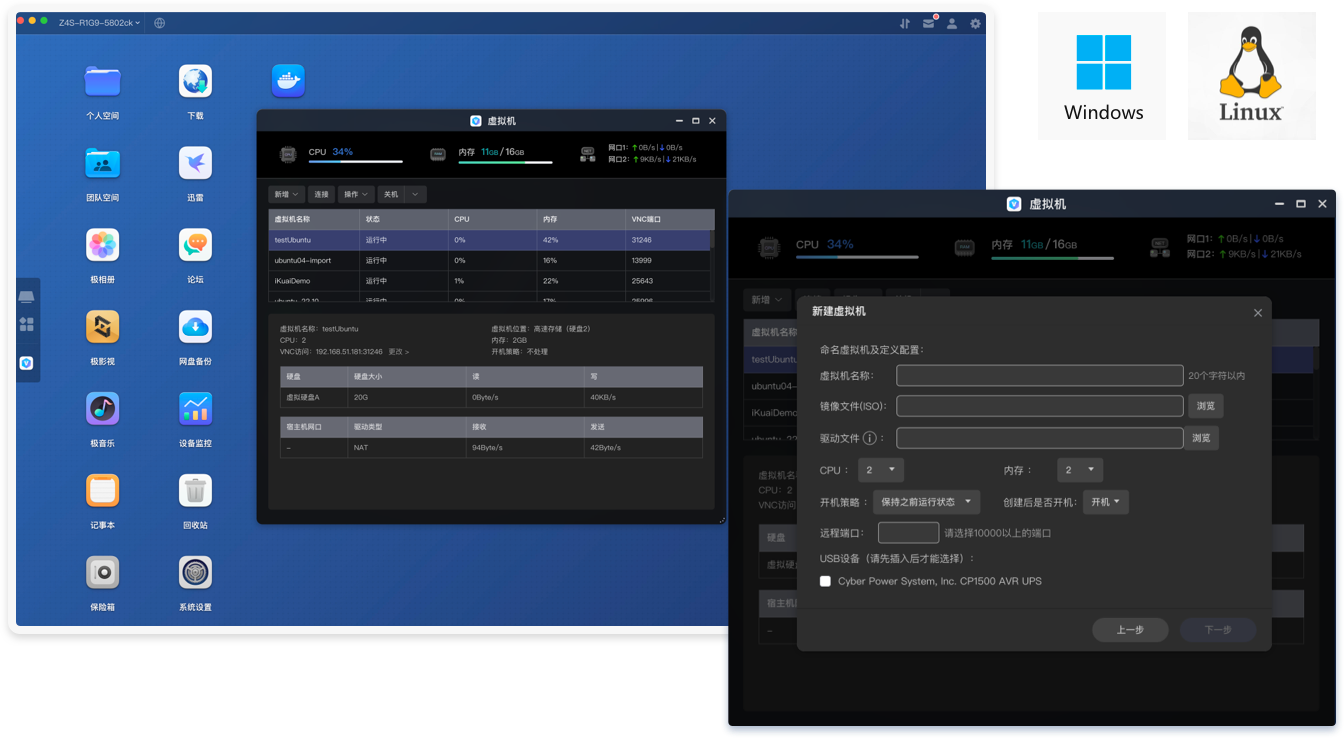Click 浏览 next to the 镜像文件(ISO) field
Screen dimensions: 1344x738
click(1205, 406)
